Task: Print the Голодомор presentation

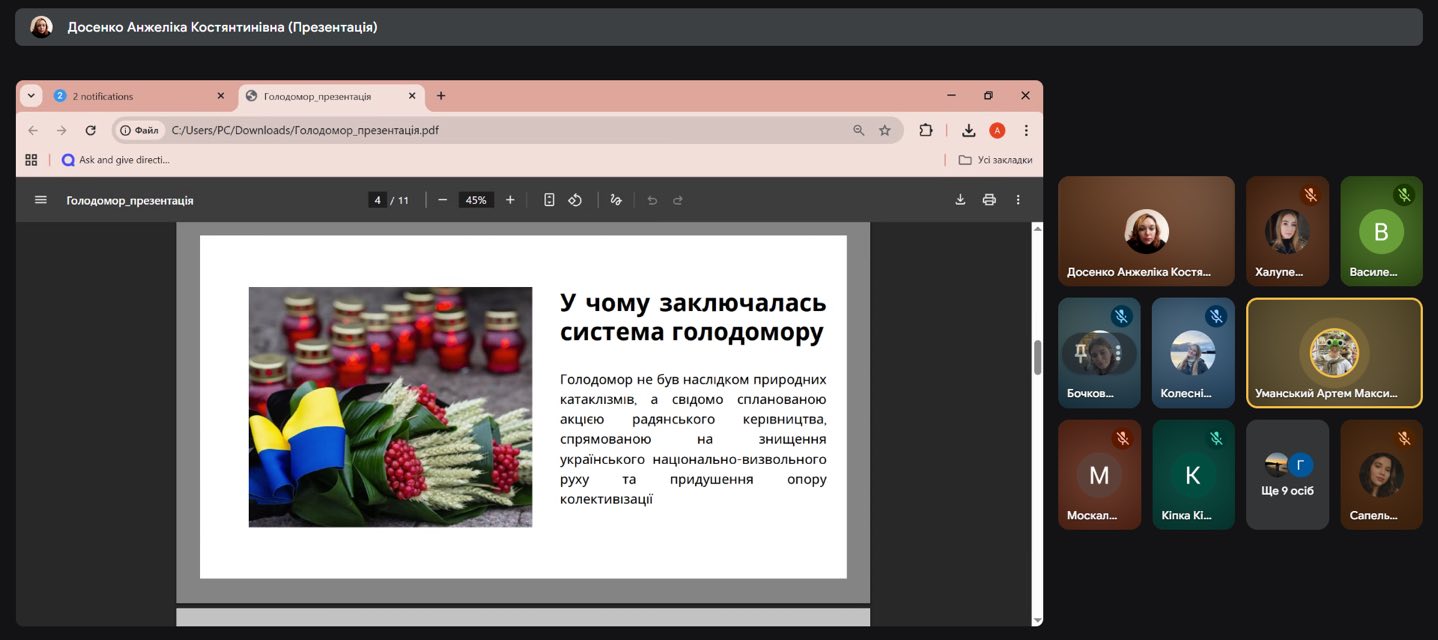Action: [989, 200]
